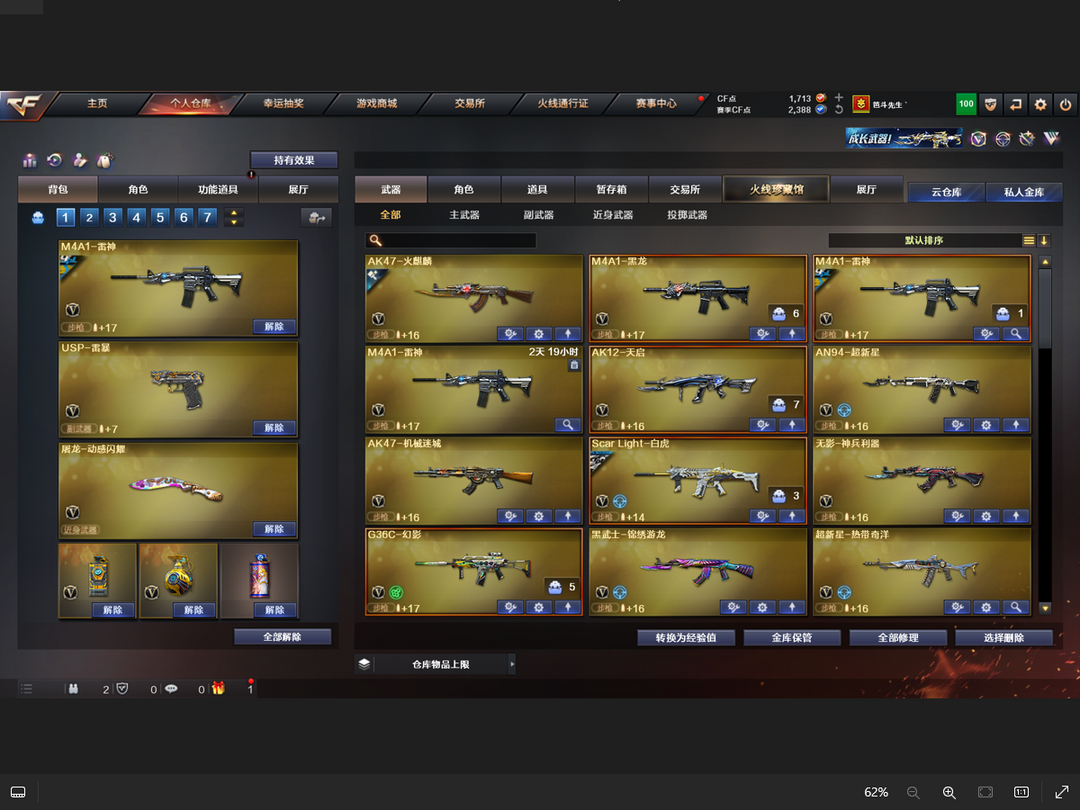Screen dimensions: 1080x810
Task: Click the gear icon on AN94-超新星 card
Action: [986, 425]
